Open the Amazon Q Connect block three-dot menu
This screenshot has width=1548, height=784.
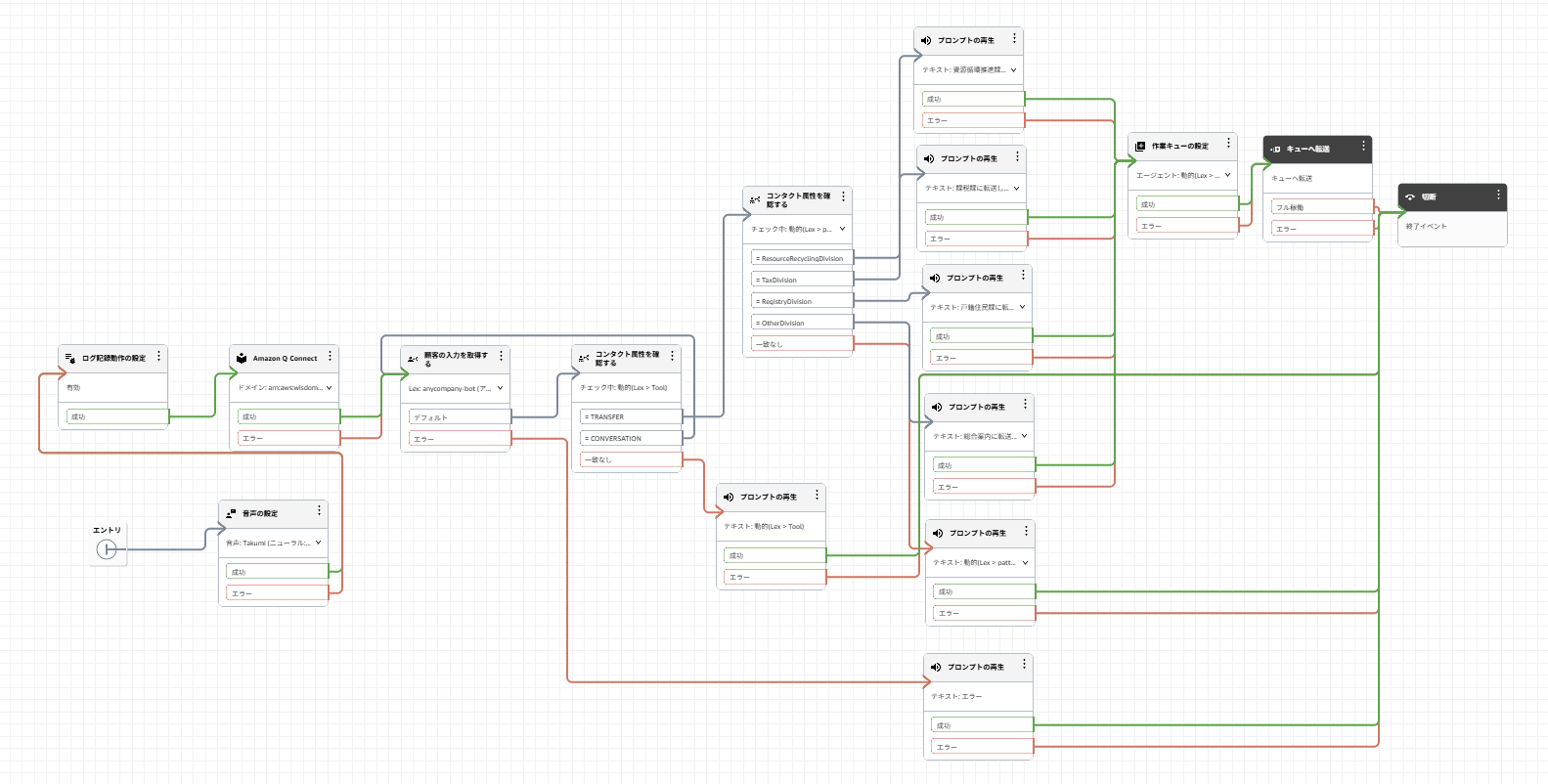[331, 357]
